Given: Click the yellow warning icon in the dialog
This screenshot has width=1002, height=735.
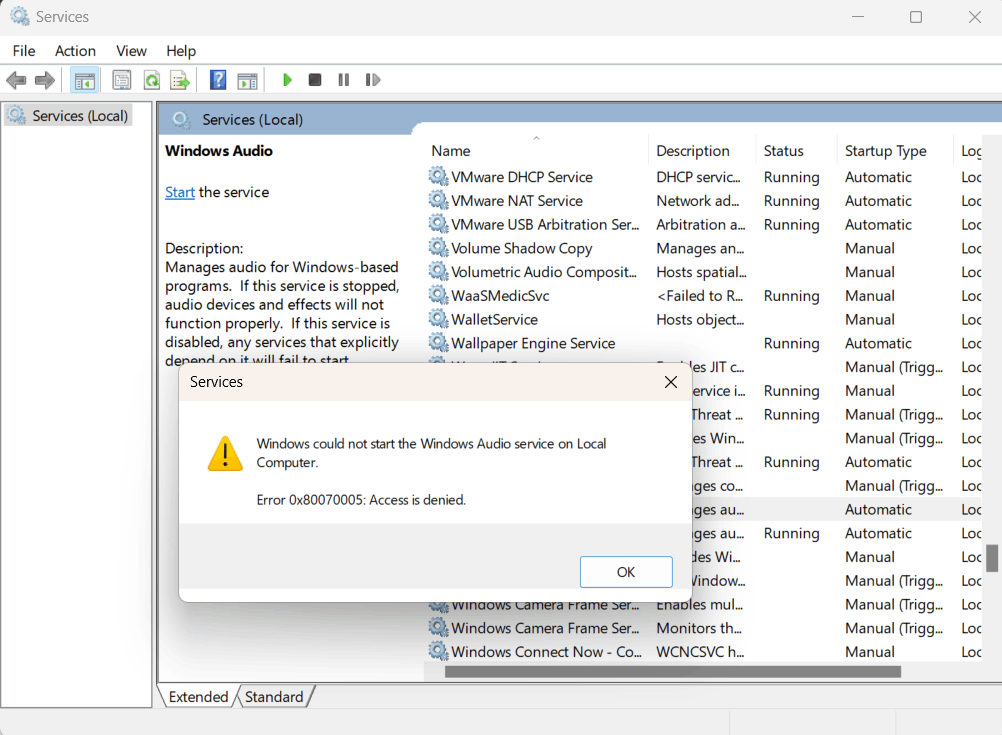Looking at the screenshot, I should point(225,454).
